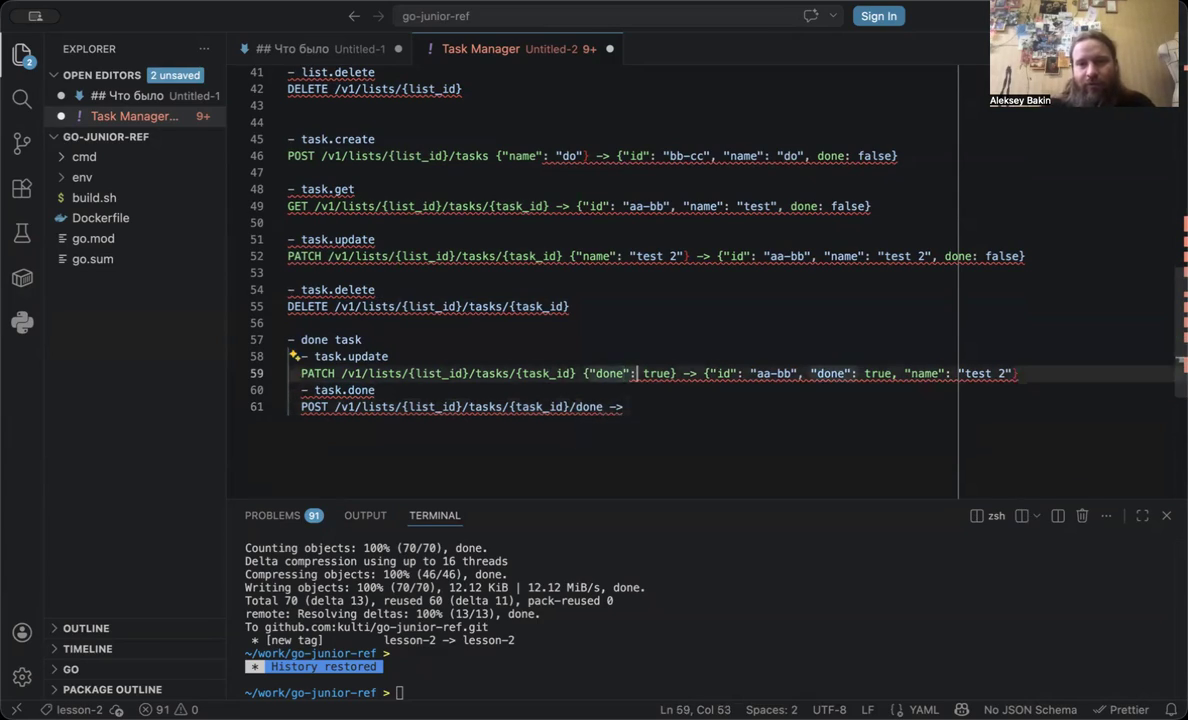Image resolution: width=1188 pixels, height=720 pixels.
Task: Open the remote window indicator in status bar
Action: point(16,710)
